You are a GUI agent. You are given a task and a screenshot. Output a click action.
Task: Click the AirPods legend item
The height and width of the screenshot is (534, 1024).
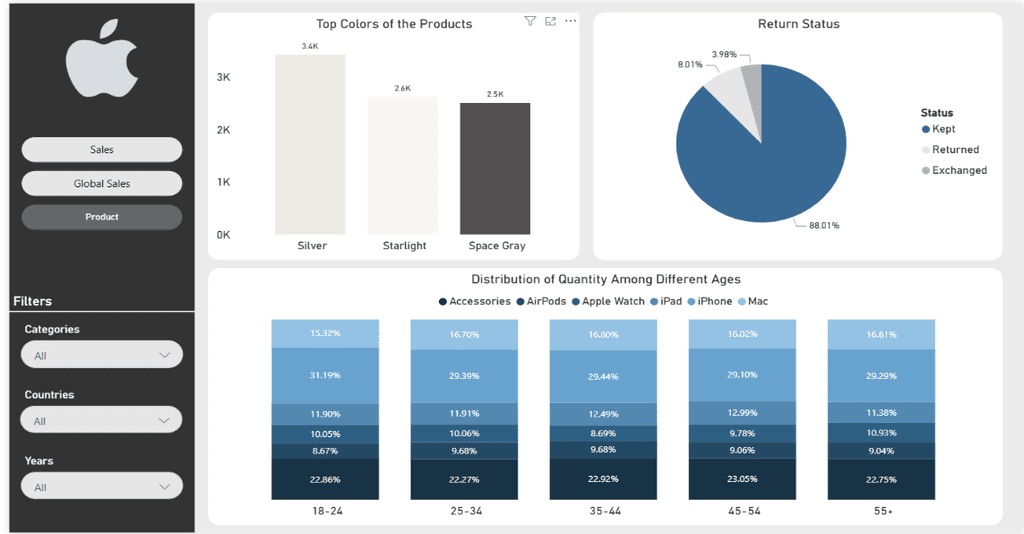(541, 301)
